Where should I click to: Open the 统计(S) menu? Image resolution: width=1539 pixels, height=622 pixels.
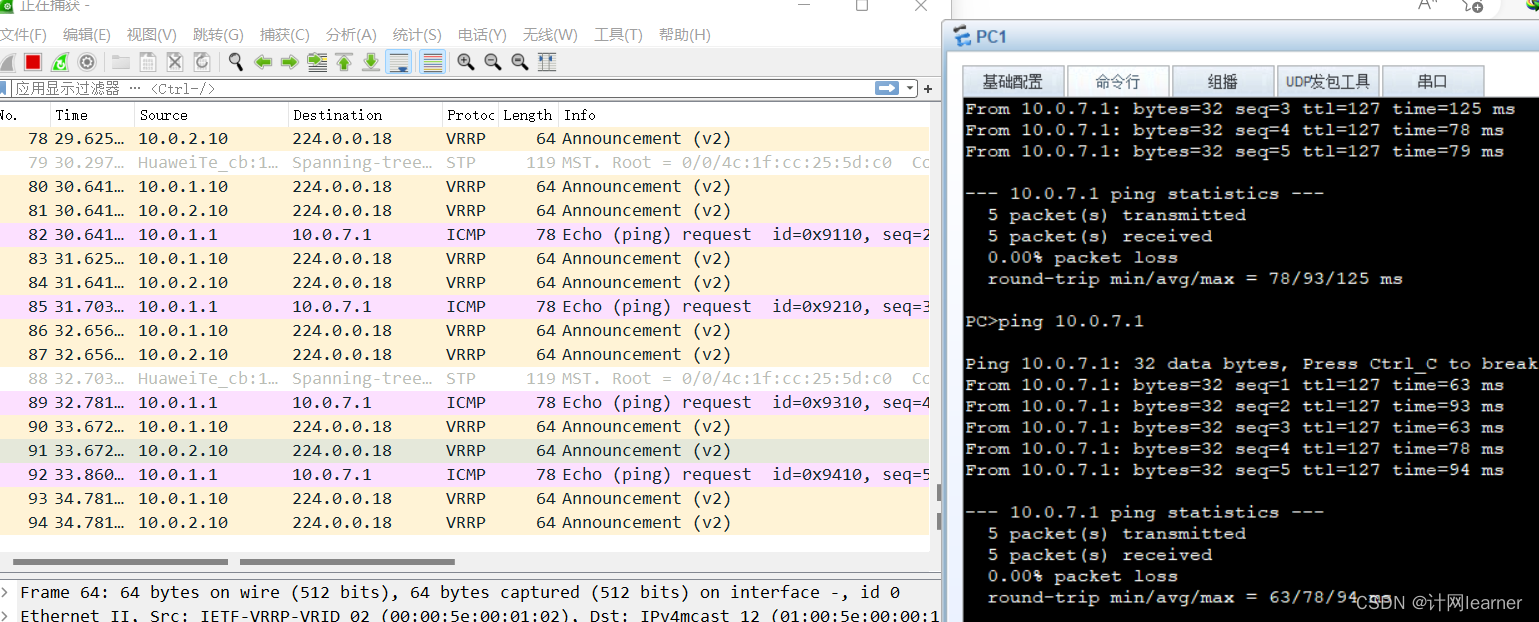point(418,35)
